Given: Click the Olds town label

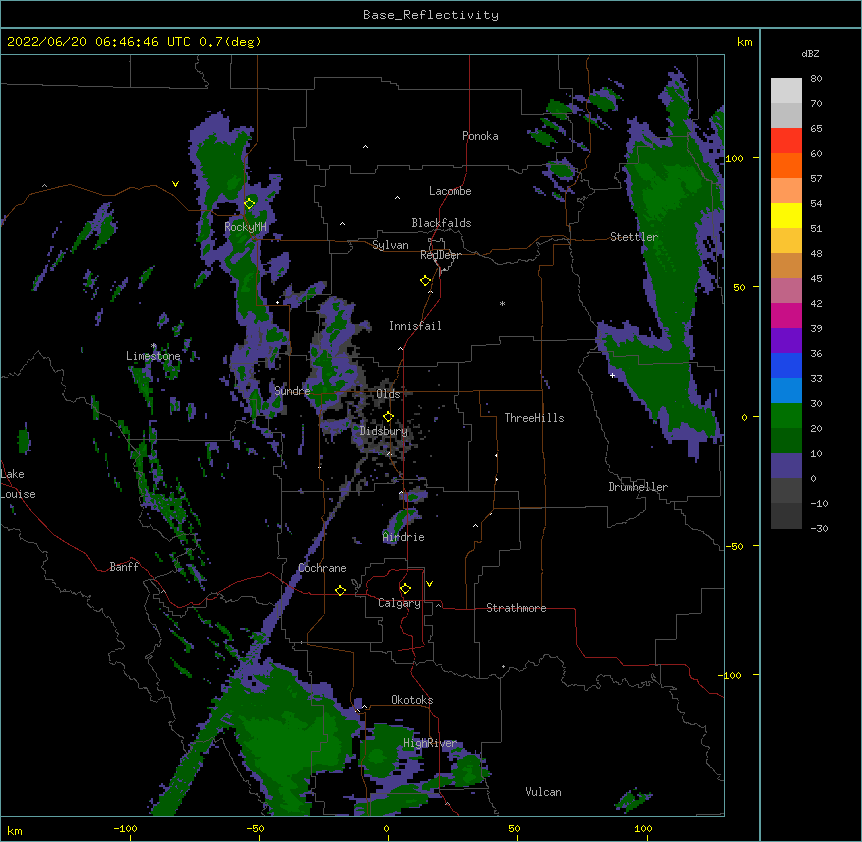Looking at the screenshot, I should [388, 394].
